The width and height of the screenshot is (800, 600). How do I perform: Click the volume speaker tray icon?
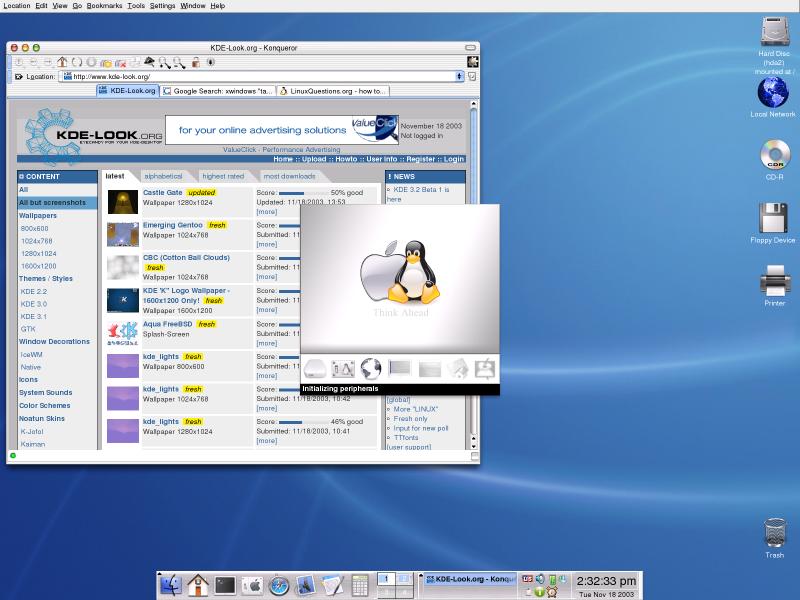click(x=540, y=579)
